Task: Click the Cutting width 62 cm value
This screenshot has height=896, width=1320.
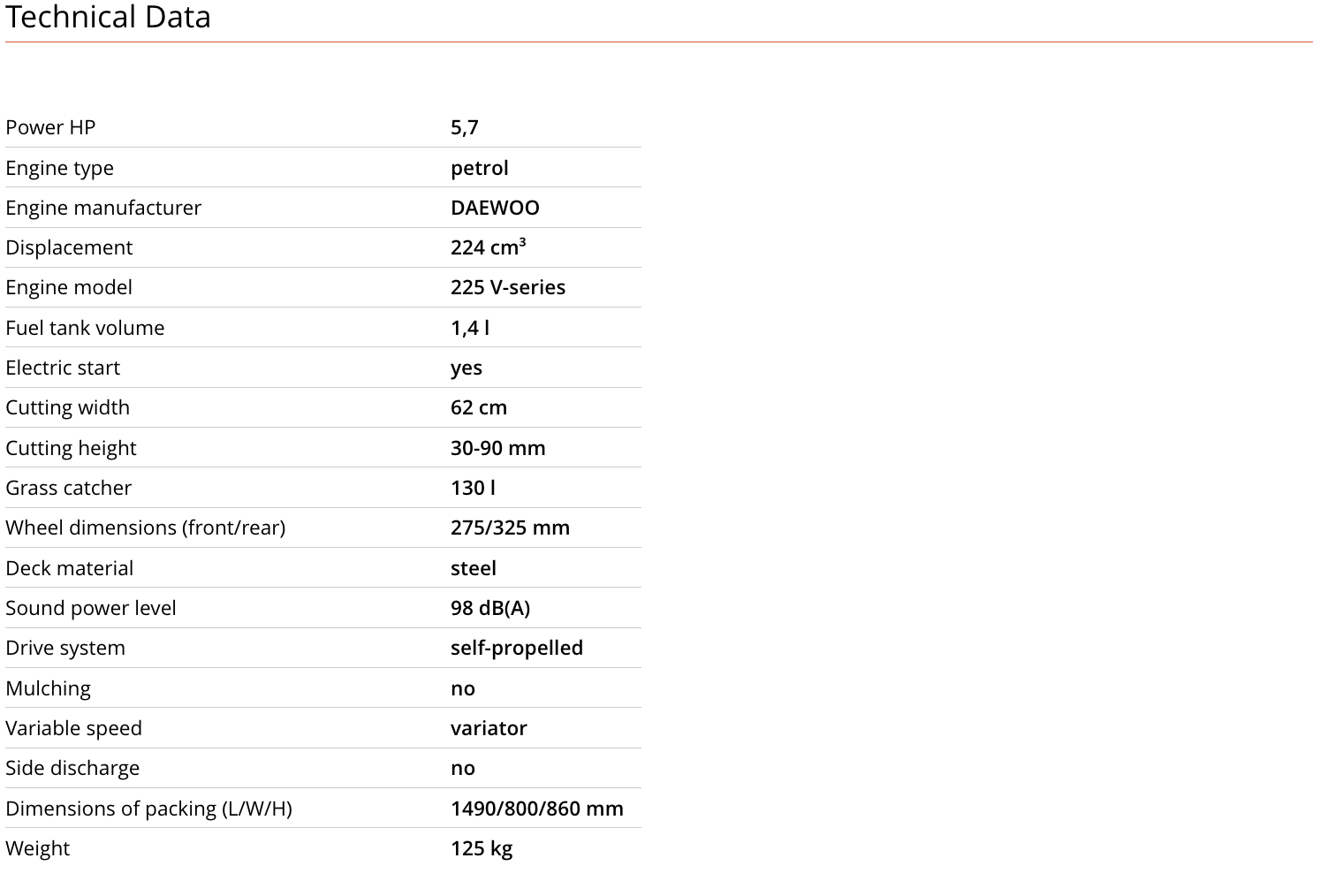Action: (x=479, y=407)
